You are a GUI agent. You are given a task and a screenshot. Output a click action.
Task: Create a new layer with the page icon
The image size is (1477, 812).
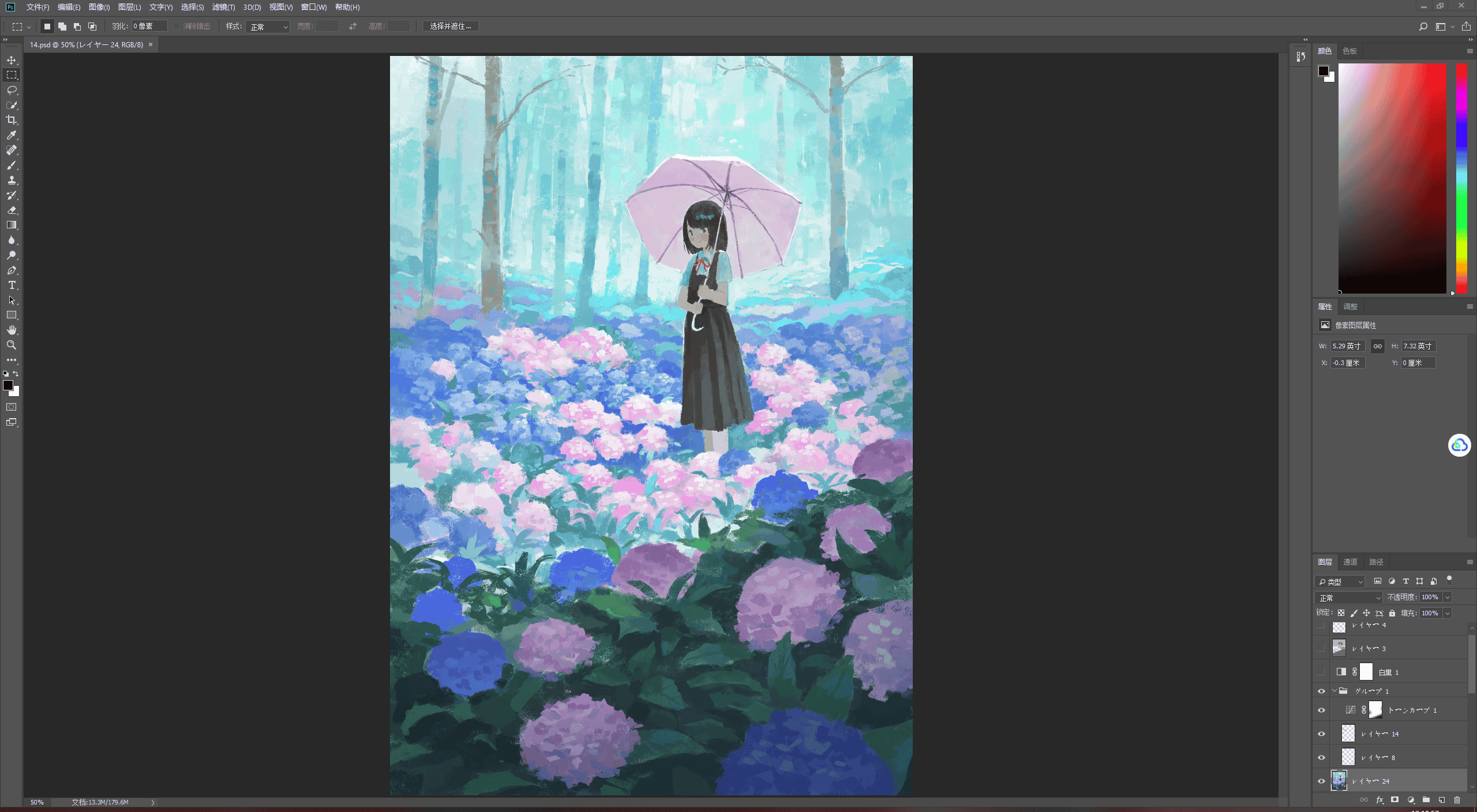(x=1442, y=800)
